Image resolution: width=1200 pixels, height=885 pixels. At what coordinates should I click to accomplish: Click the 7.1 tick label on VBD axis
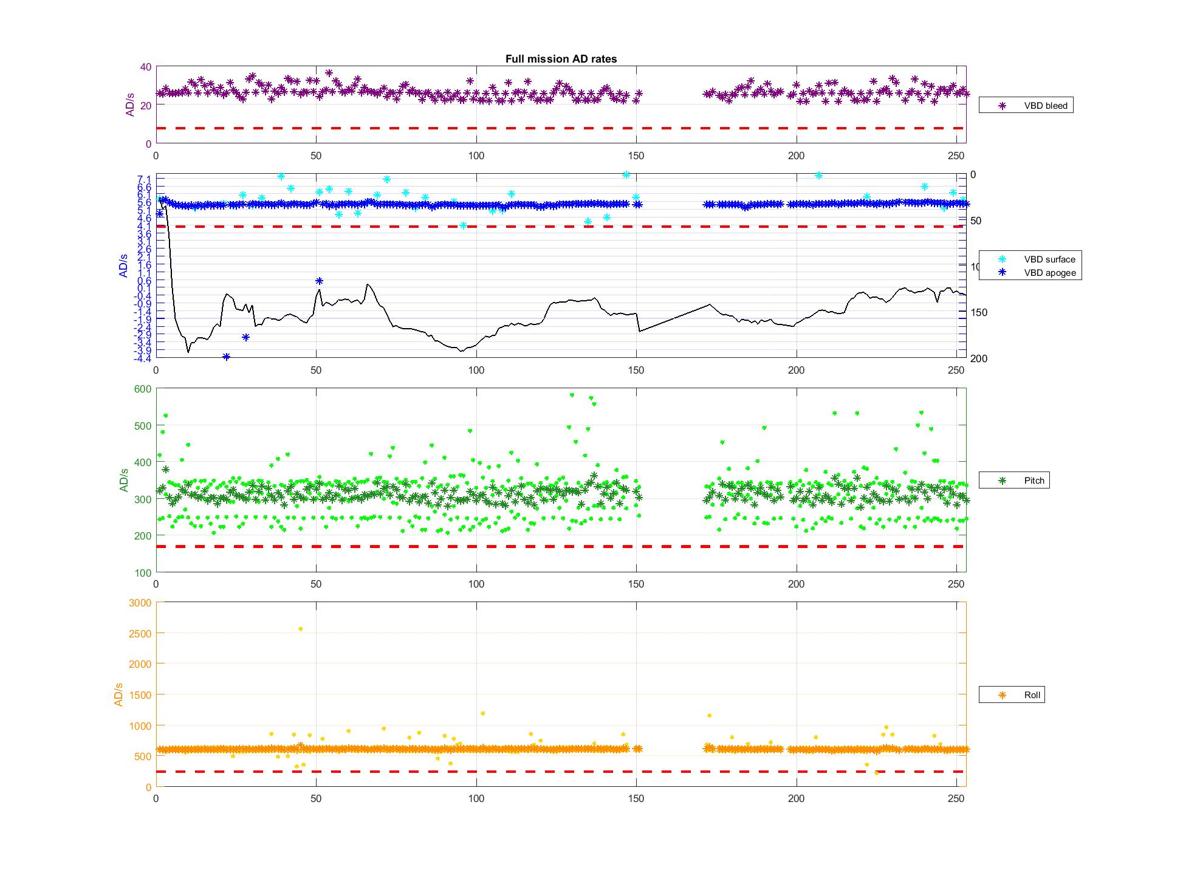coord(144,179)
